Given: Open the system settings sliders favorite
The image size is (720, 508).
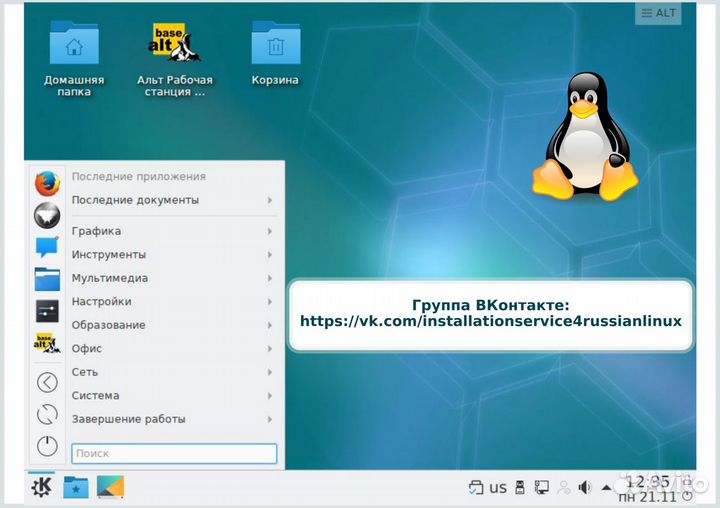Looking at the screenshot, I should [47, 311].
